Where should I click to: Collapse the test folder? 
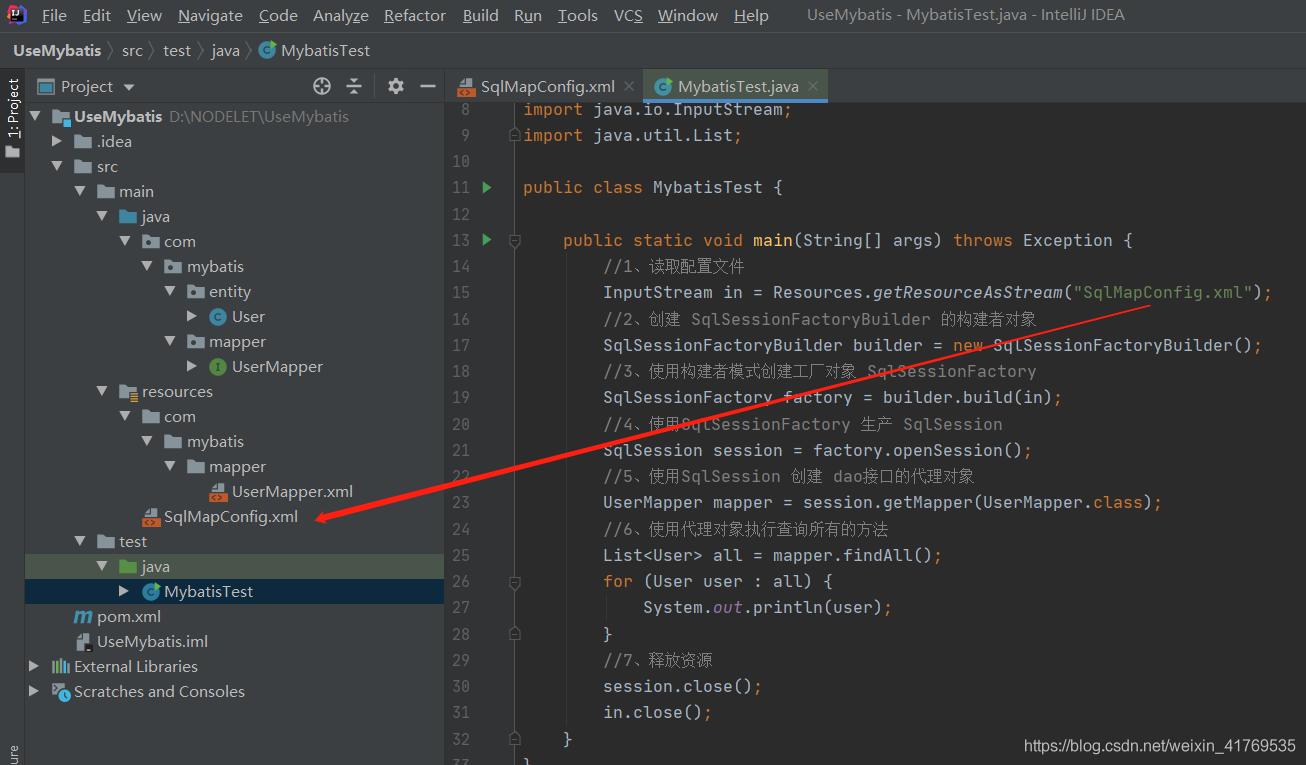coord(80,542)
